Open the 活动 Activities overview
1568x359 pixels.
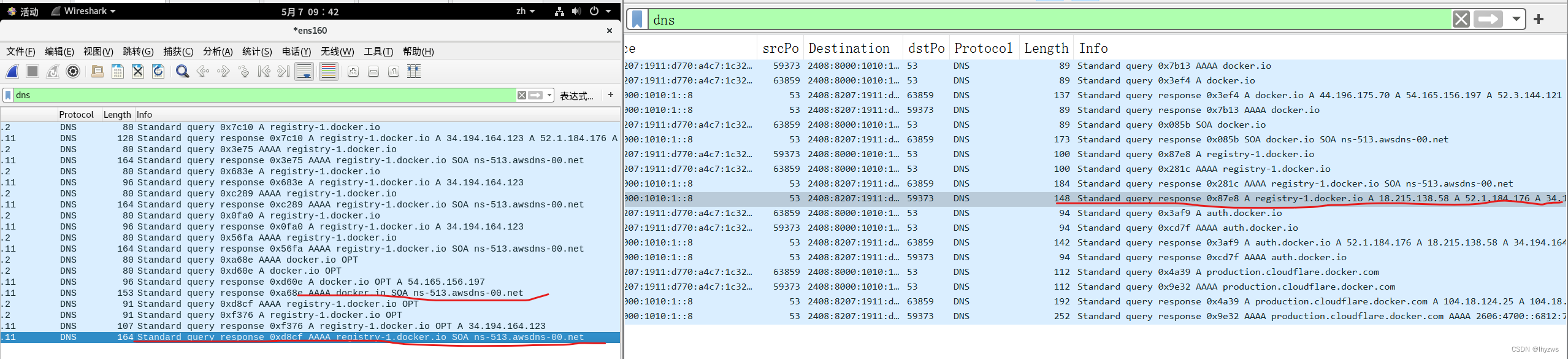click(x=23, y=12)
